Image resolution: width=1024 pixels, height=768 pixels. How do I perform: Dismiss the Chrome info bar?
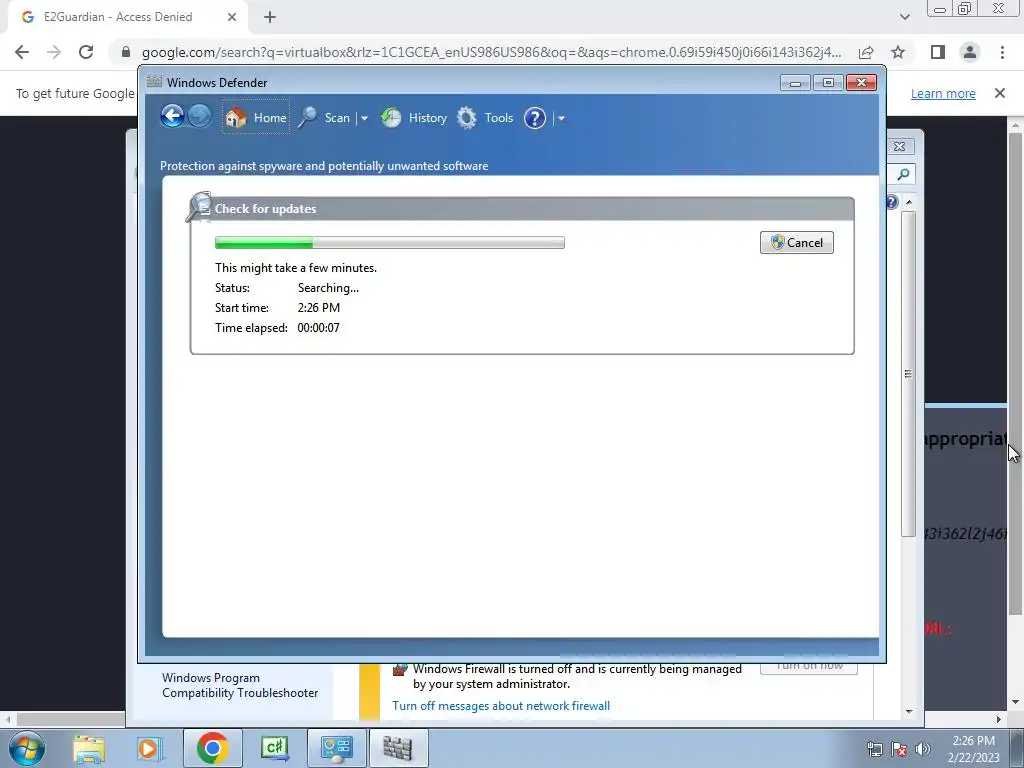(x=1000, y=93)
